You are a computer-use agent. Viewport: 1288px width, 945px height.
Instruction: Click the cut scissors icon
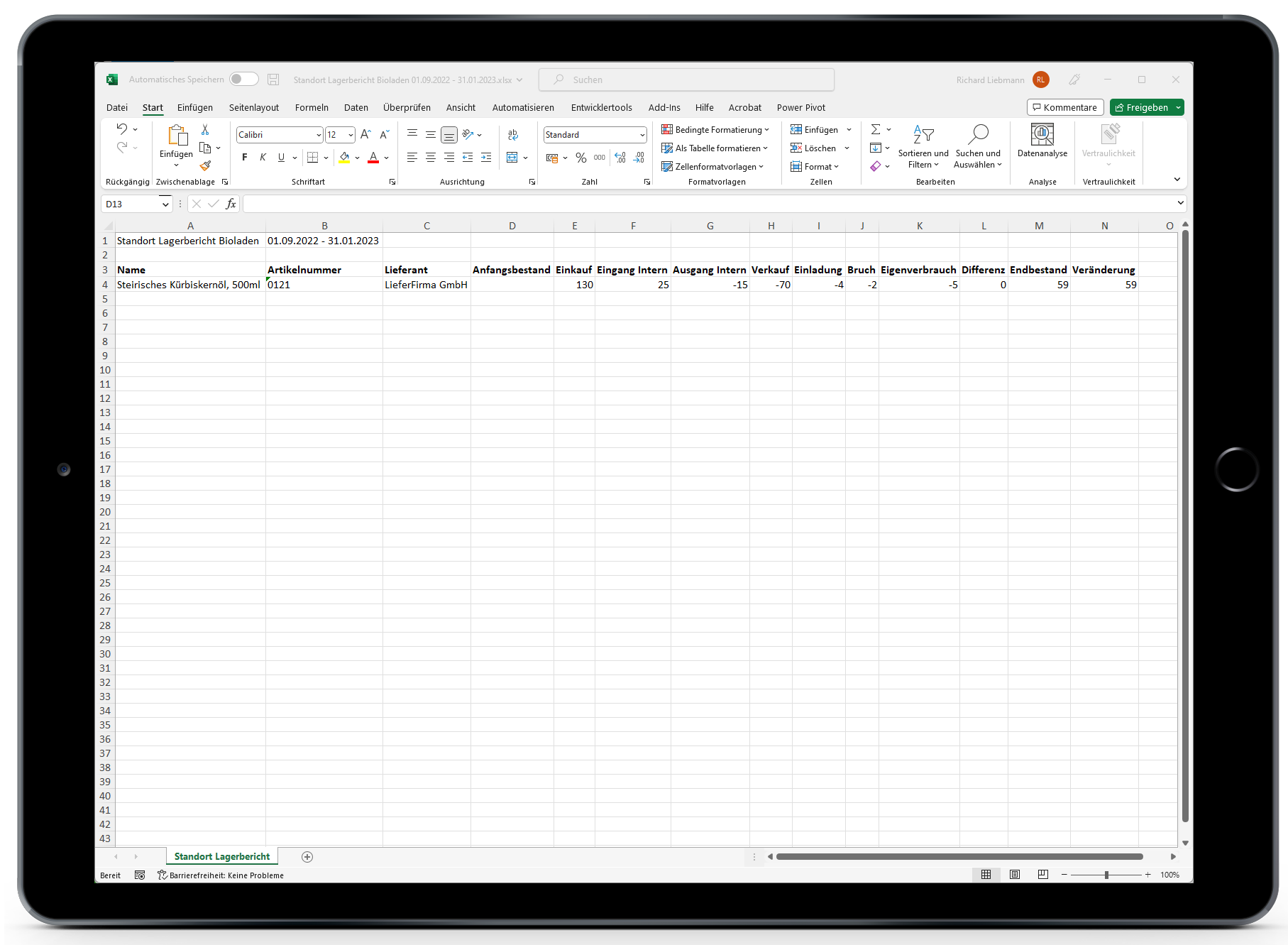[x=205, y=130]
